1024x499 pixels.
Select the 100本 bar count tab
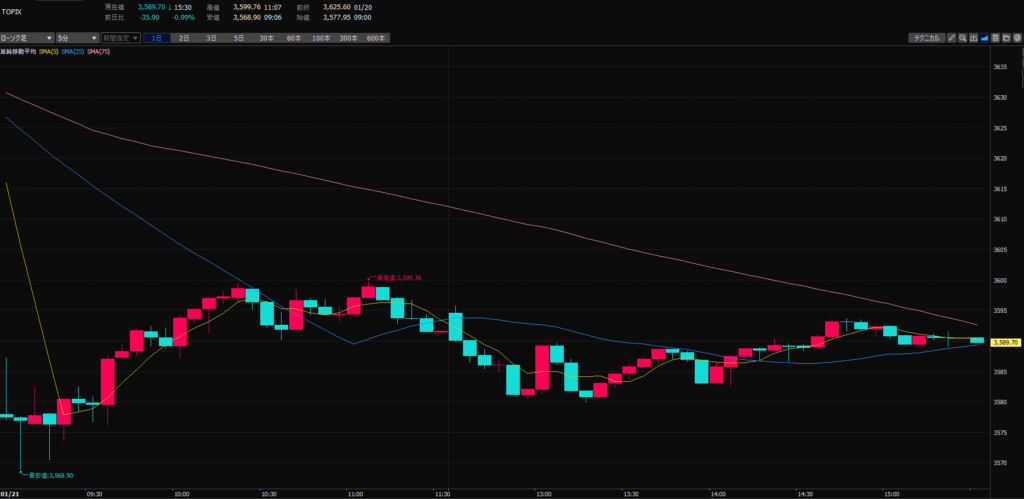pyautogui.click(x=320, y=37)
